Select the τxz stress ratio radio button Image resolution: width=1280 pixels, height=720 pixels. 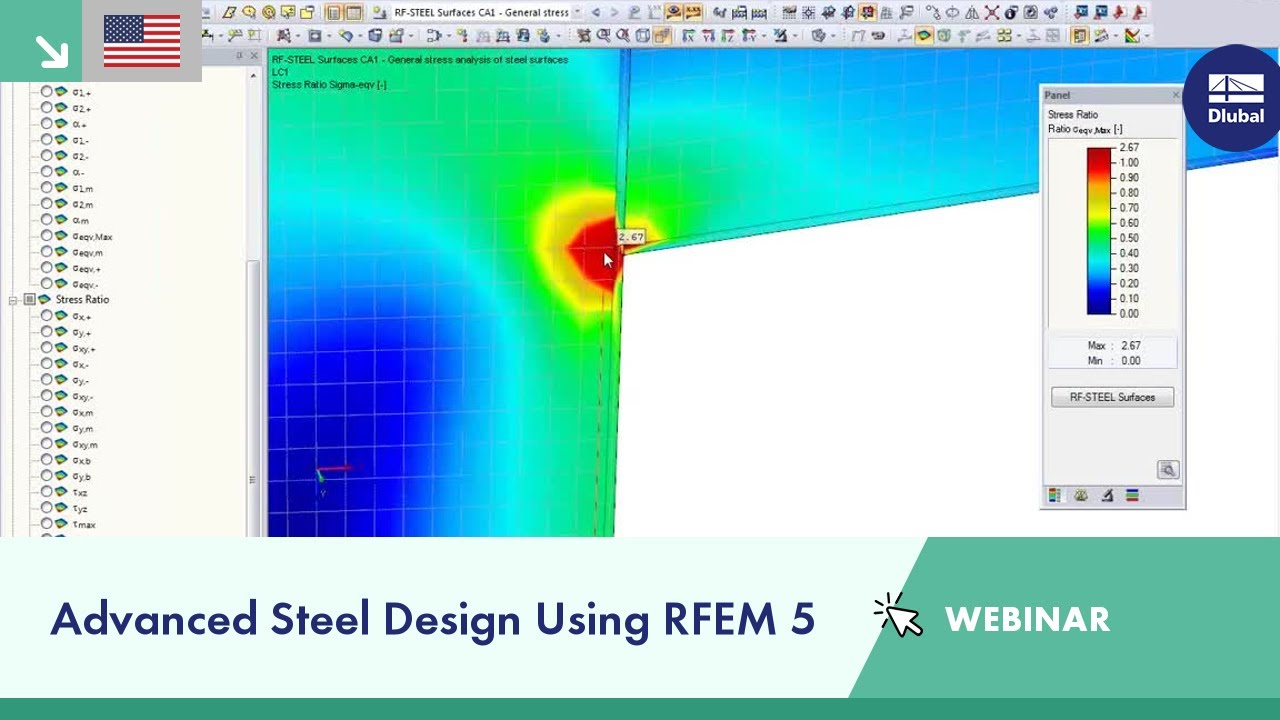46,493
